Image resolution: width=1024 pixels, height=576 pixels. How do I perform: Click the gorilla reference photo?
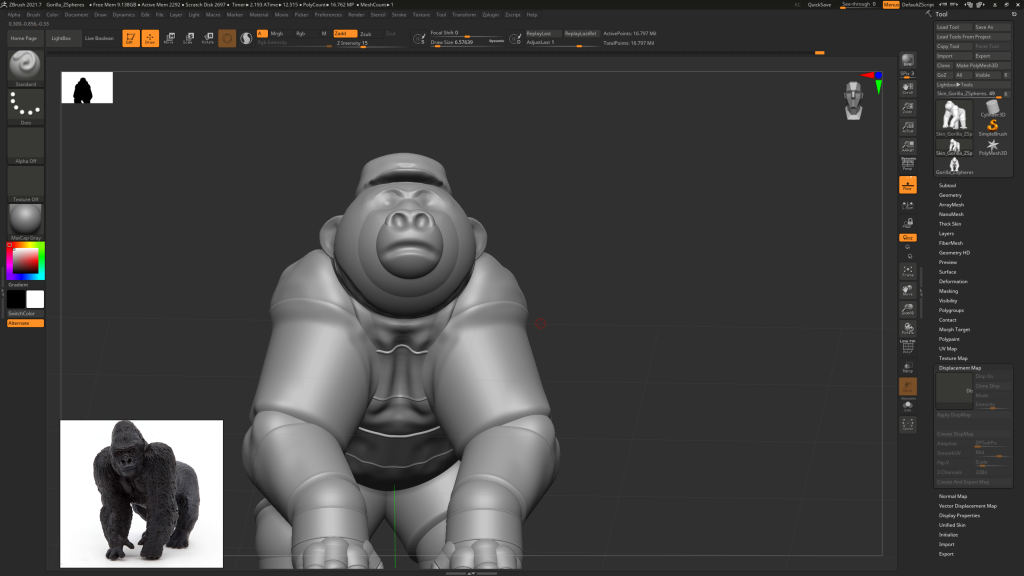[x=141, y=494]
